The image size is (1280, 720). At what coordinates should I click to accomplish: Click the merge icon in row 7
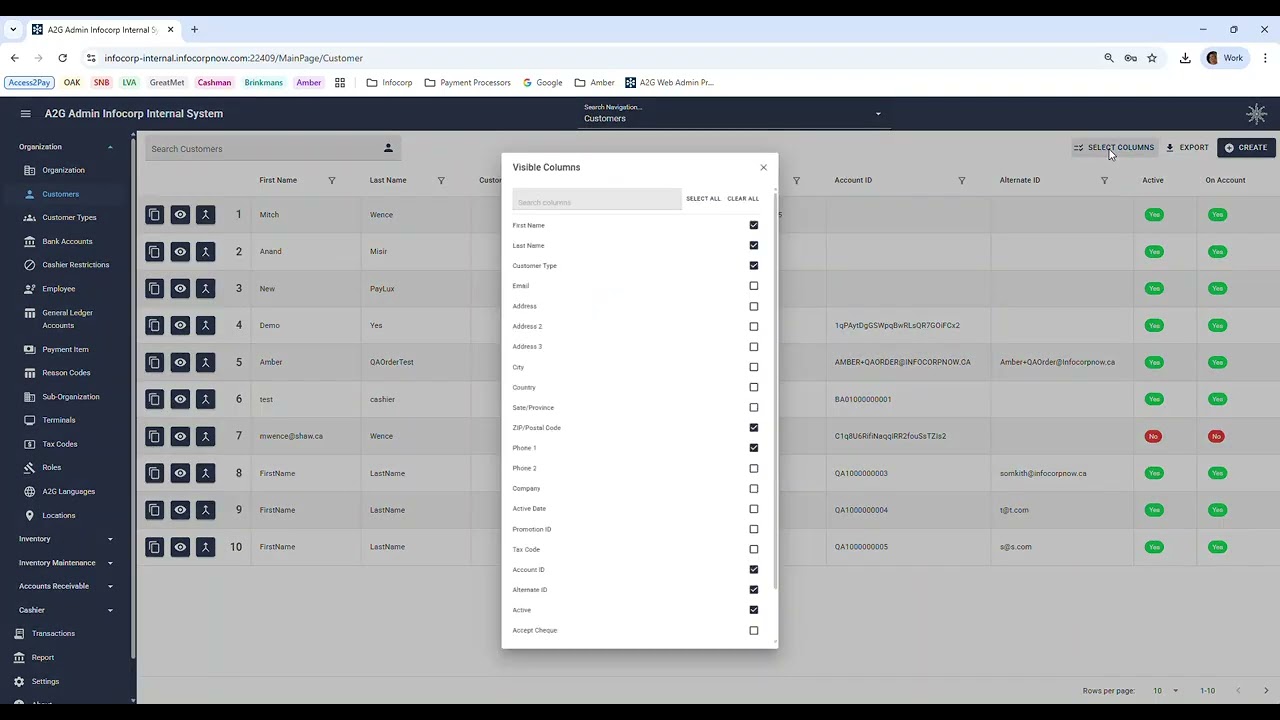pos(205,436)
